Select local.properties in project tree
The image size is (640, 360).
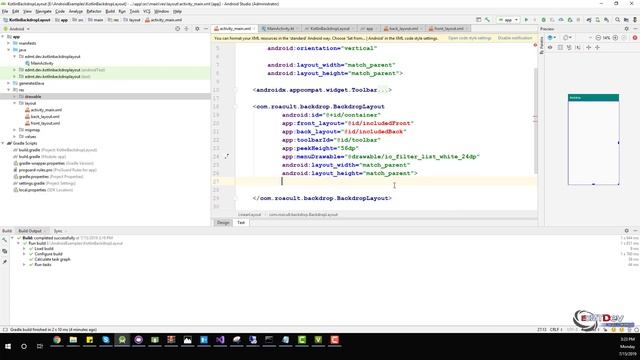tap(43, 190)
